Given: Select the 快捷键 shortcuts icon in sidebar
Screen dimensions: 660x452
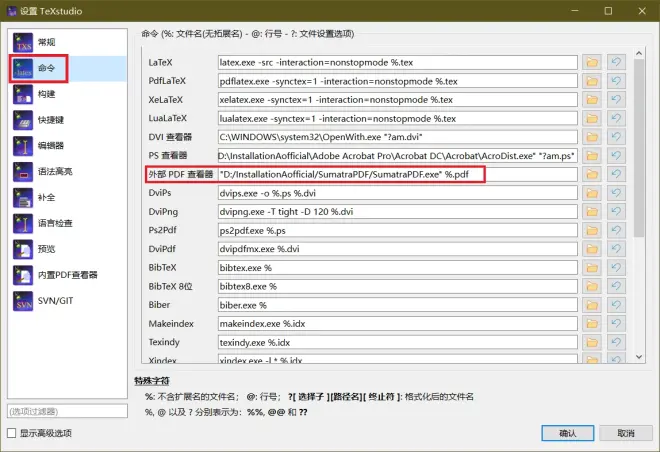Looking at the screenshot, I should click(x=23, y=120).
